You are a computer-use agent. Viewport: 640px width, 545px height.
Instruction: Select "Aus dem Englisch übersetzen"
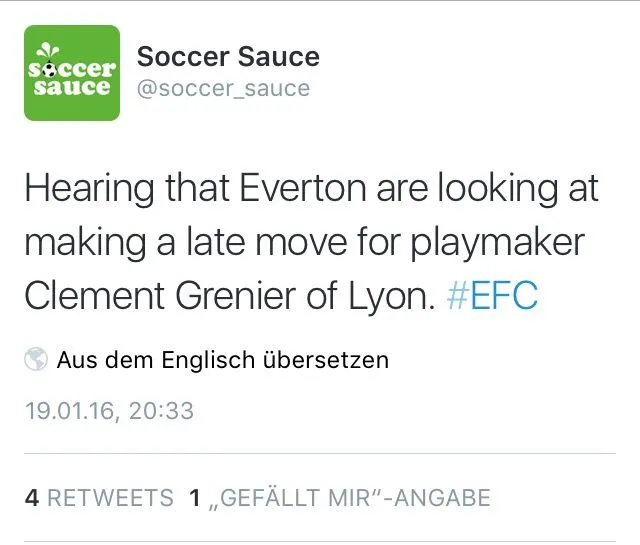point(223,360)
